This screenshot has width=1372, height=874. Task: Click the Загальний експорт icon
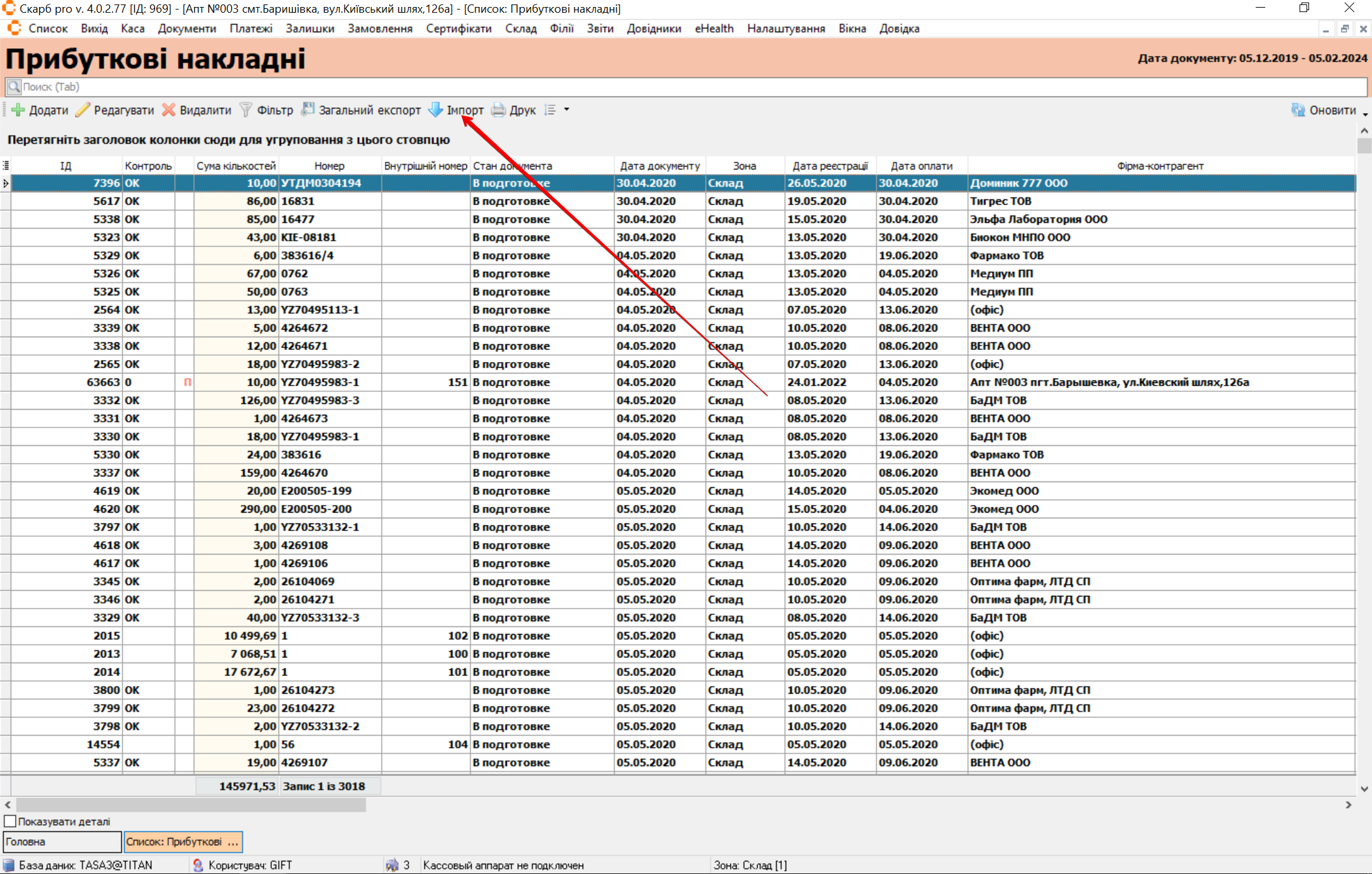[x=308, y=109]
